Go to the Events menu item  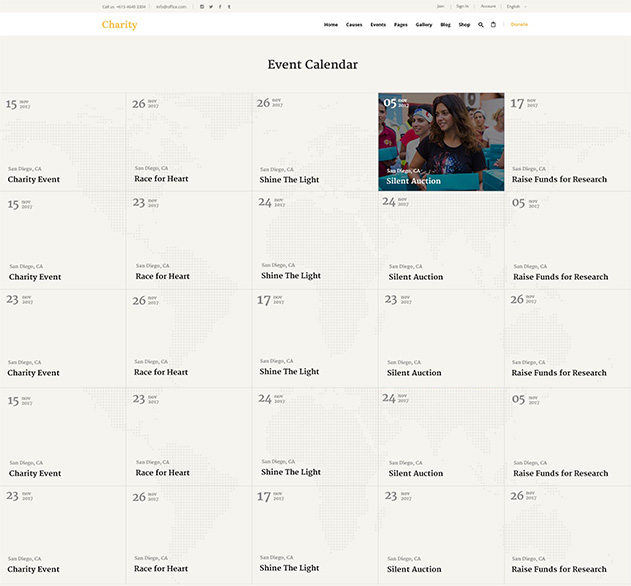click(378, 24)
